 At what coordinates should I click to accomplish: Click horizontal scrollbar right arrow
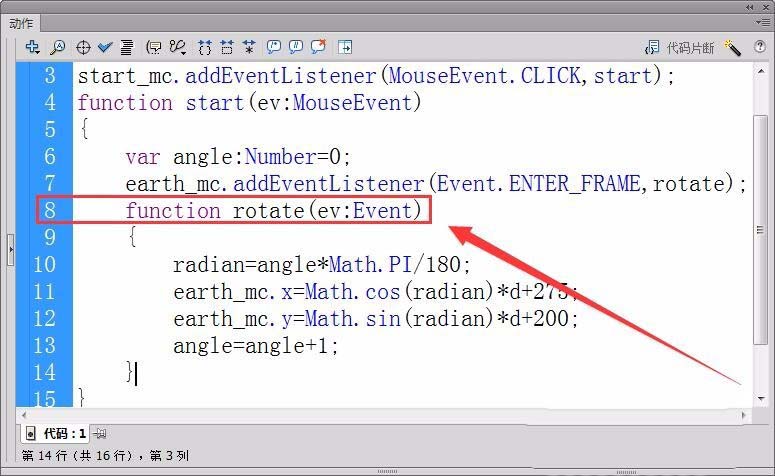click(744, 415)
